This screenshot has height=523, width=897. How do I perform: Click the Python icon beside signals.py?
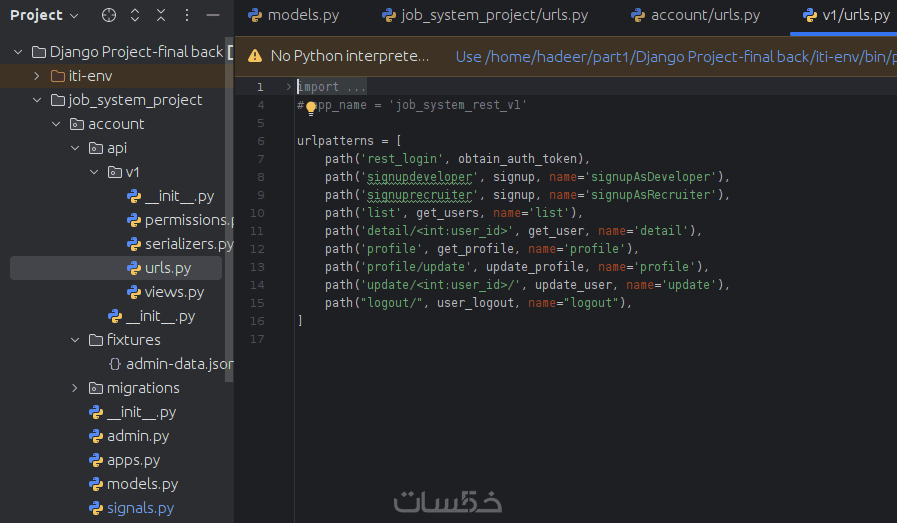click(96, 508)
